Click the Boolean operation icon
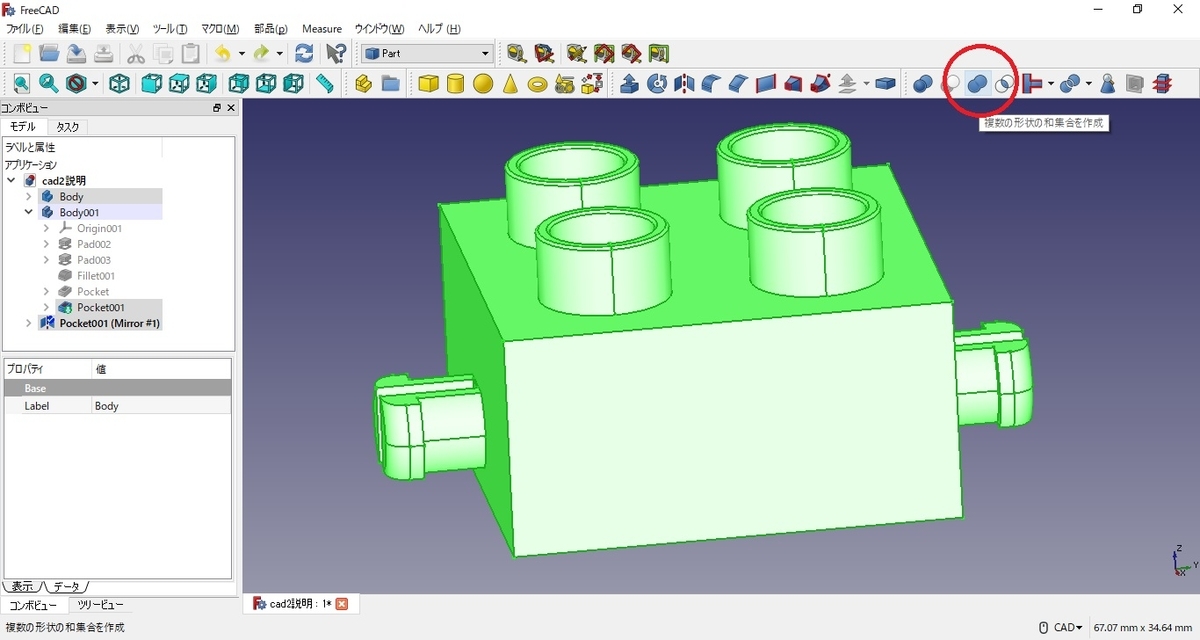The image size is (1200, 640). click(x=923, y=84)
